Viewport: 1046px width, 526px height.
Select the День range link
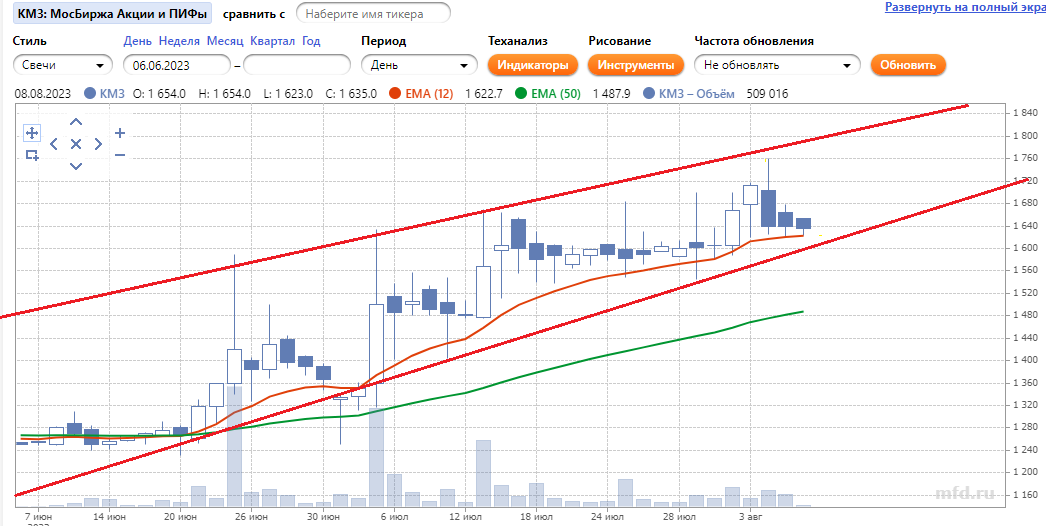pos(137,41)
